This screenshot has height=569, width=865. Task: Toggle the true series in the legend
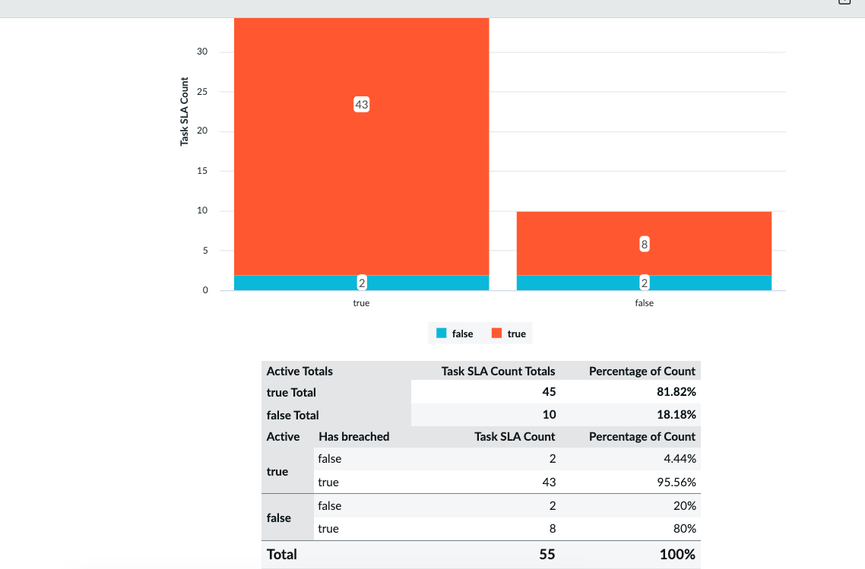click(508, 333)
